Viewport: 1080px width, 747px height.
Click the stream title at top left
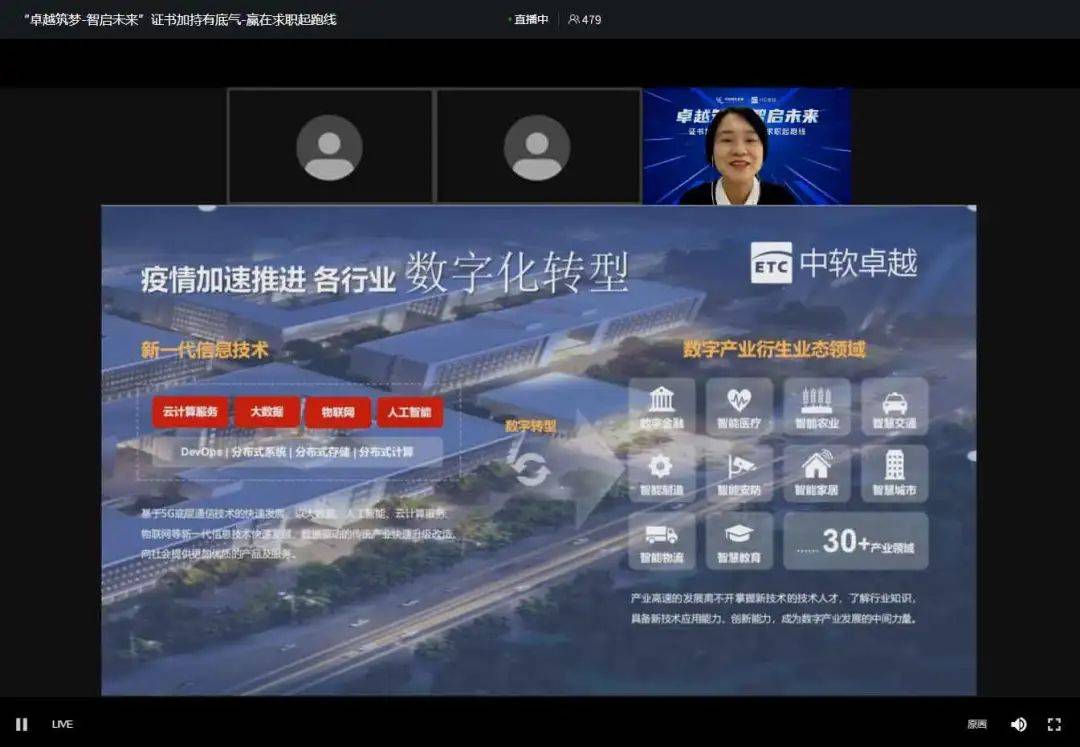coord(180,19)
